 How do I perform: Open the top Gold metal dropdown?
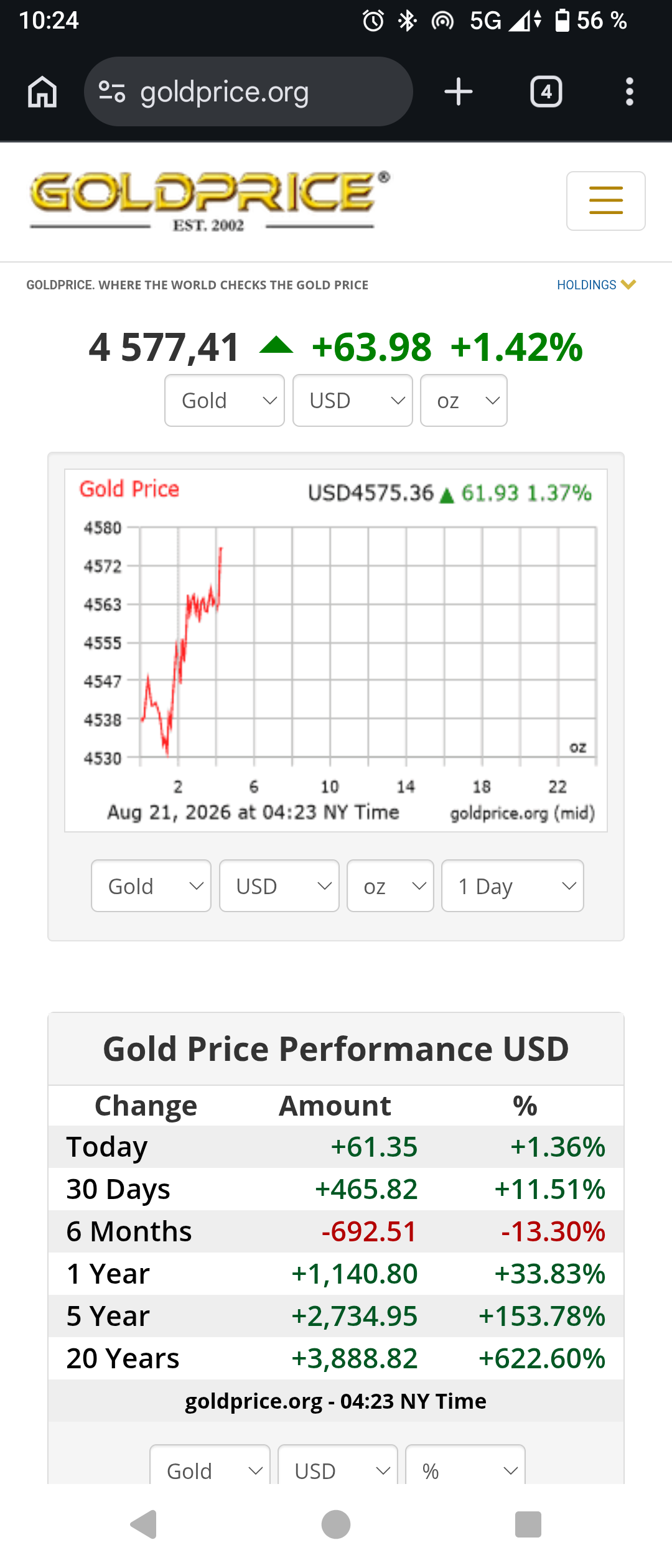click(x=225, y=401)
